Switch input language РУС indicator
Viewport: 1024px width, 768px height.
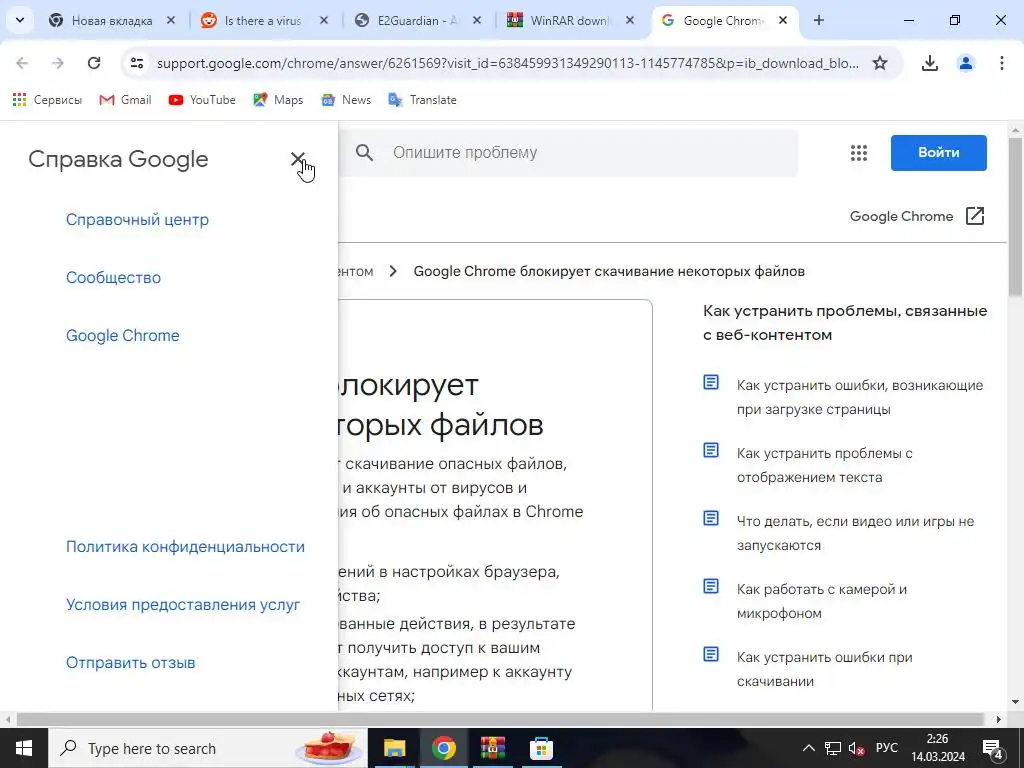(887, 748)
